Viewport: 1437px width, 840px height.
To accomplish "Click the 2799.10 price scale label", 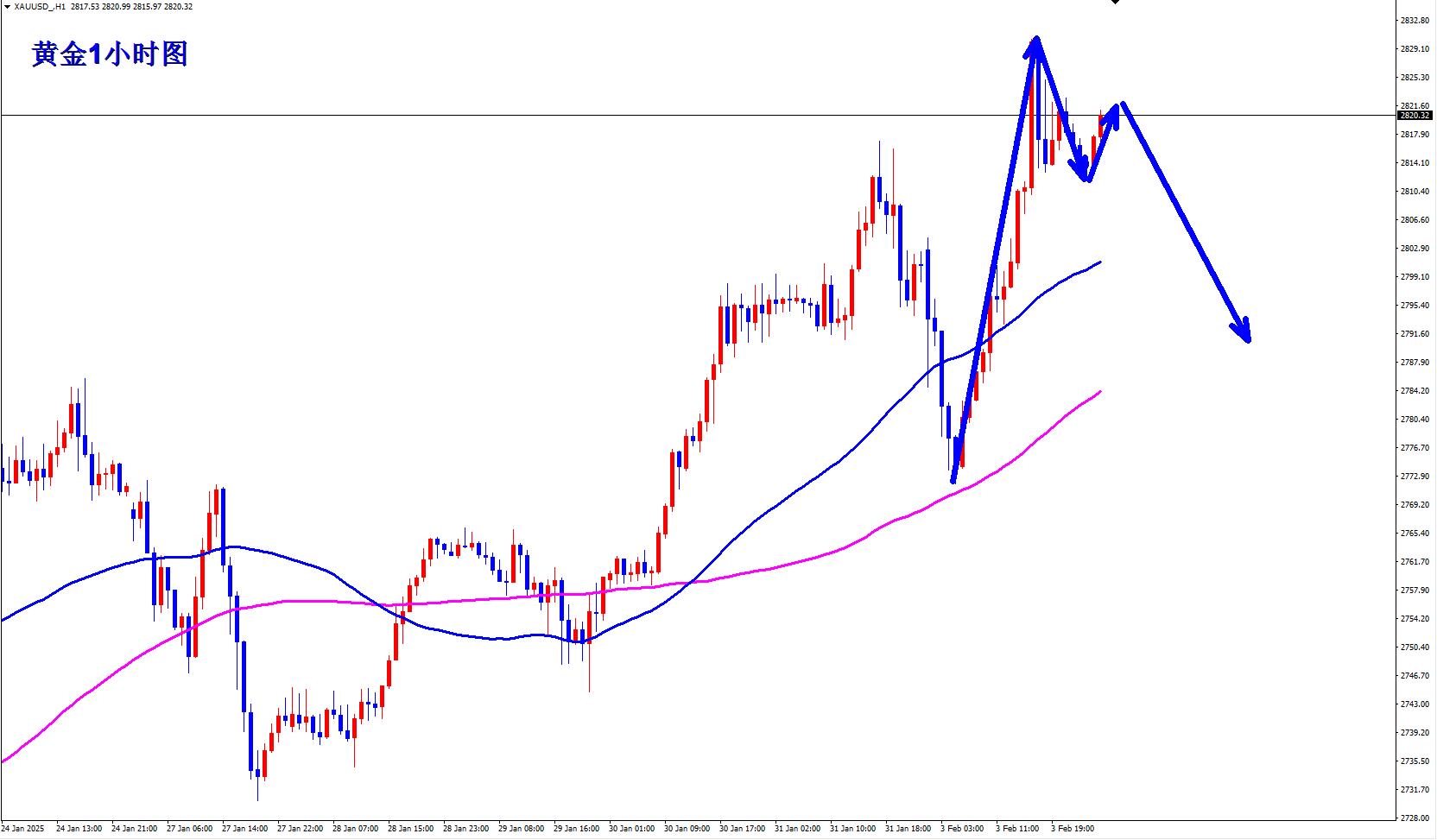I will pos(1414,277).
